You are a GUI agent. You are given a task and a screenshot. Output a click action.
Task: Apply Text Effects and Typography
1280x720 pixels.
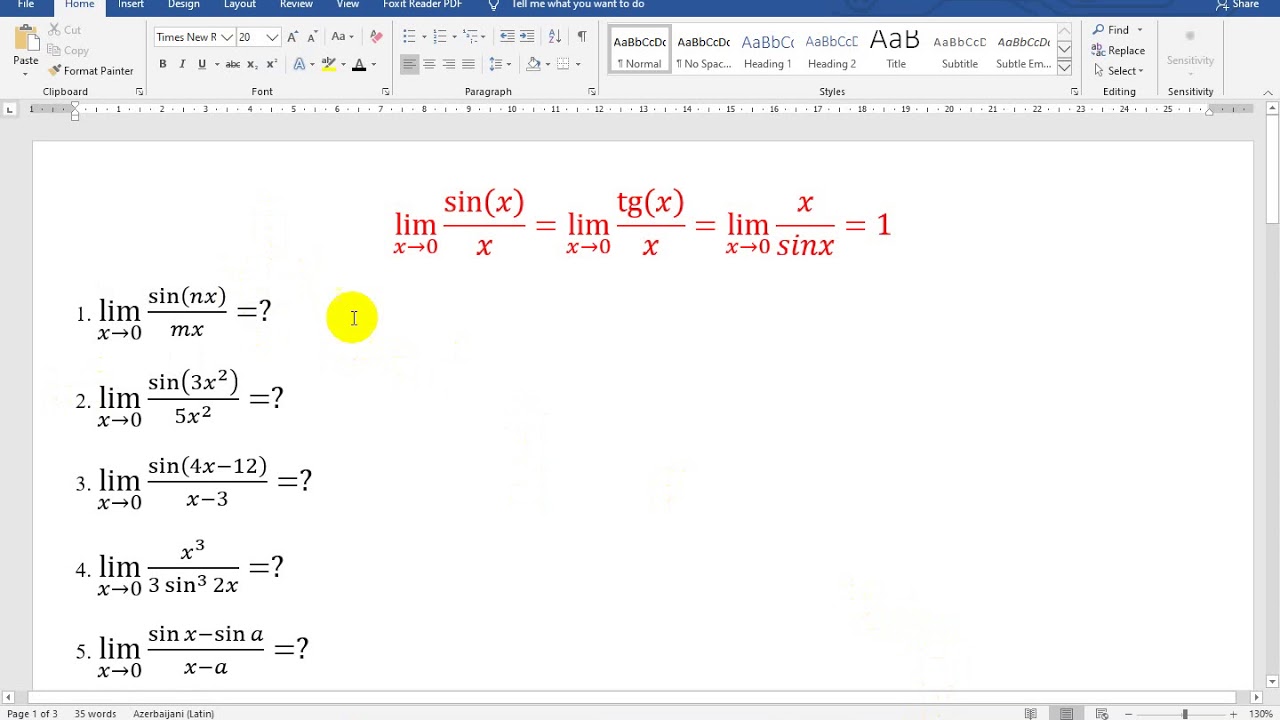(x=299, y=64)
